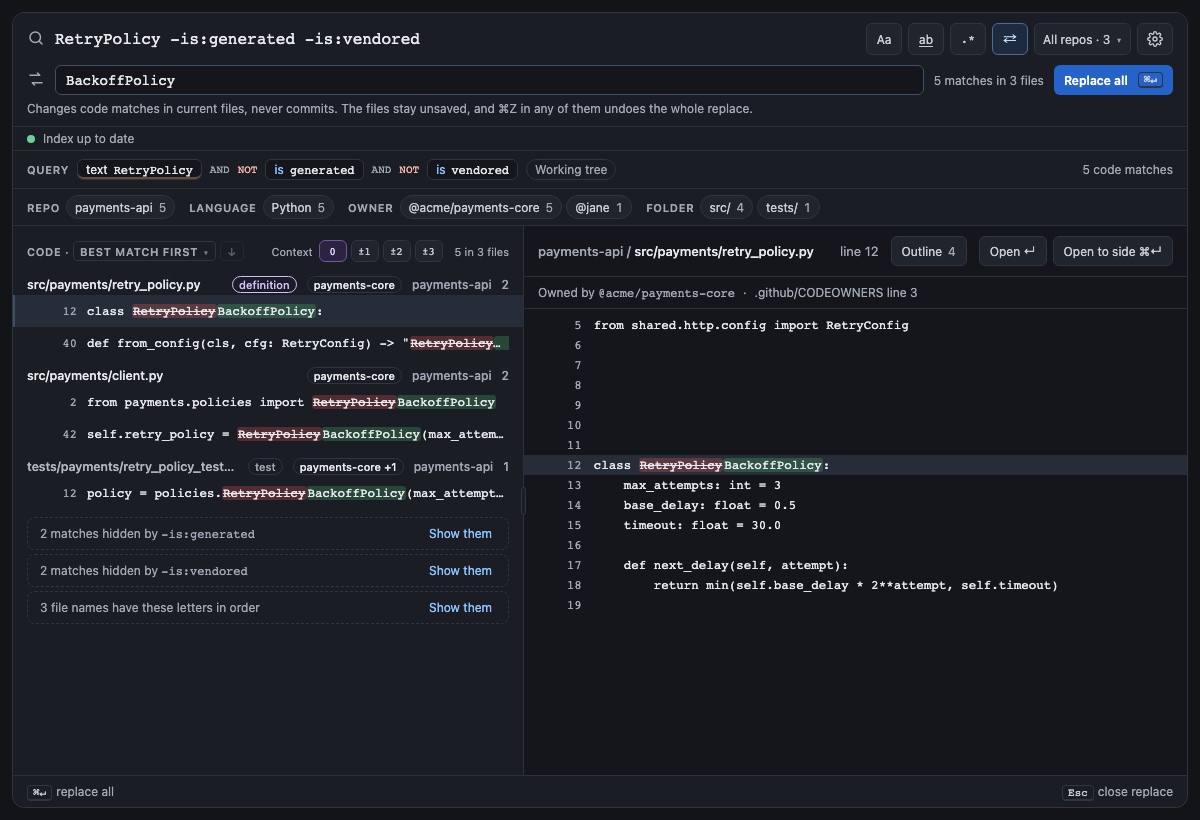The width and height of the screenshot is (1200, 820).
Task: Toggle regular expression (.*) mode
Action: 968,39
